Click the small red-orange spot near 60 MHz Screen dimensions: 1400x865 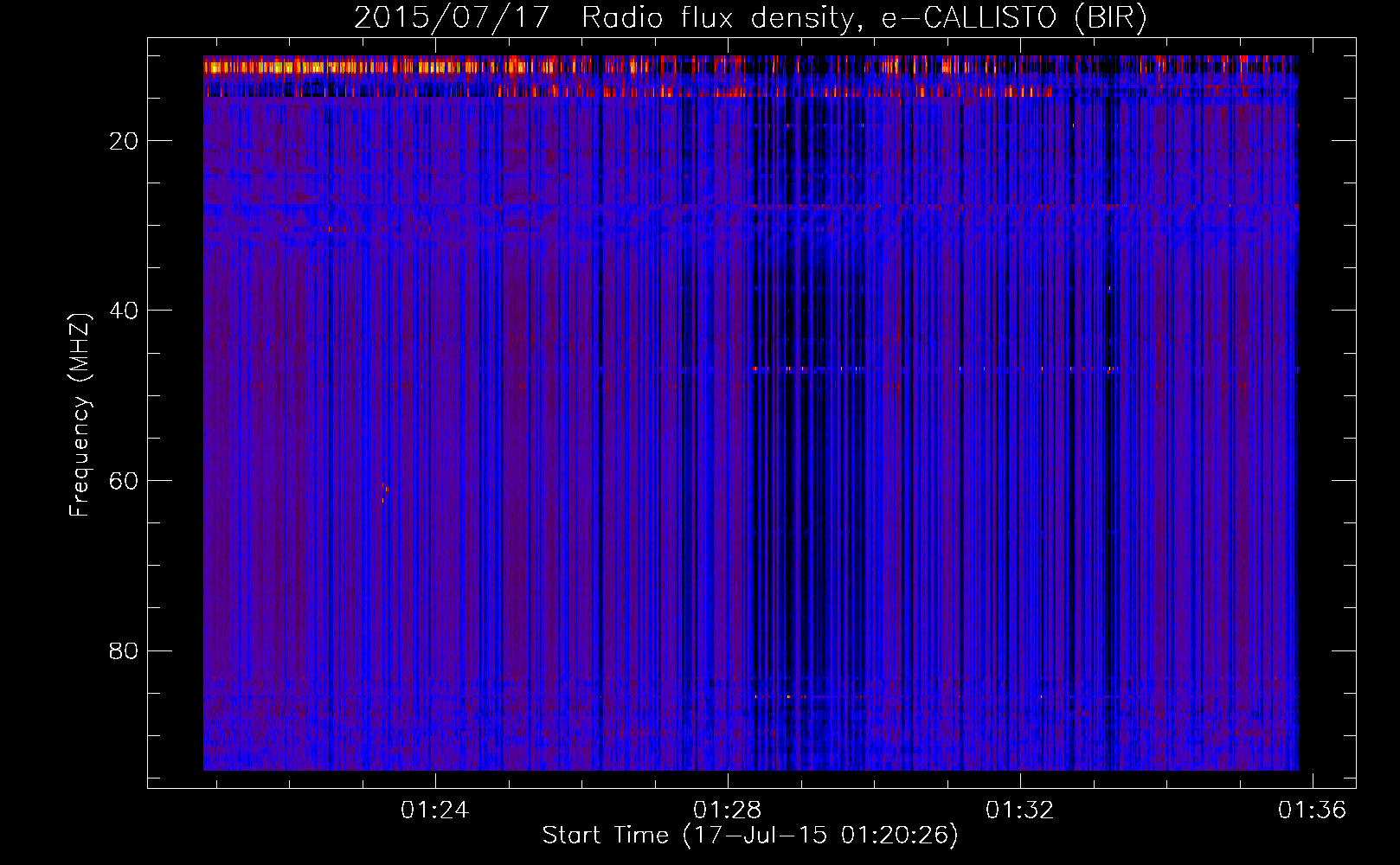pos(384,491)
